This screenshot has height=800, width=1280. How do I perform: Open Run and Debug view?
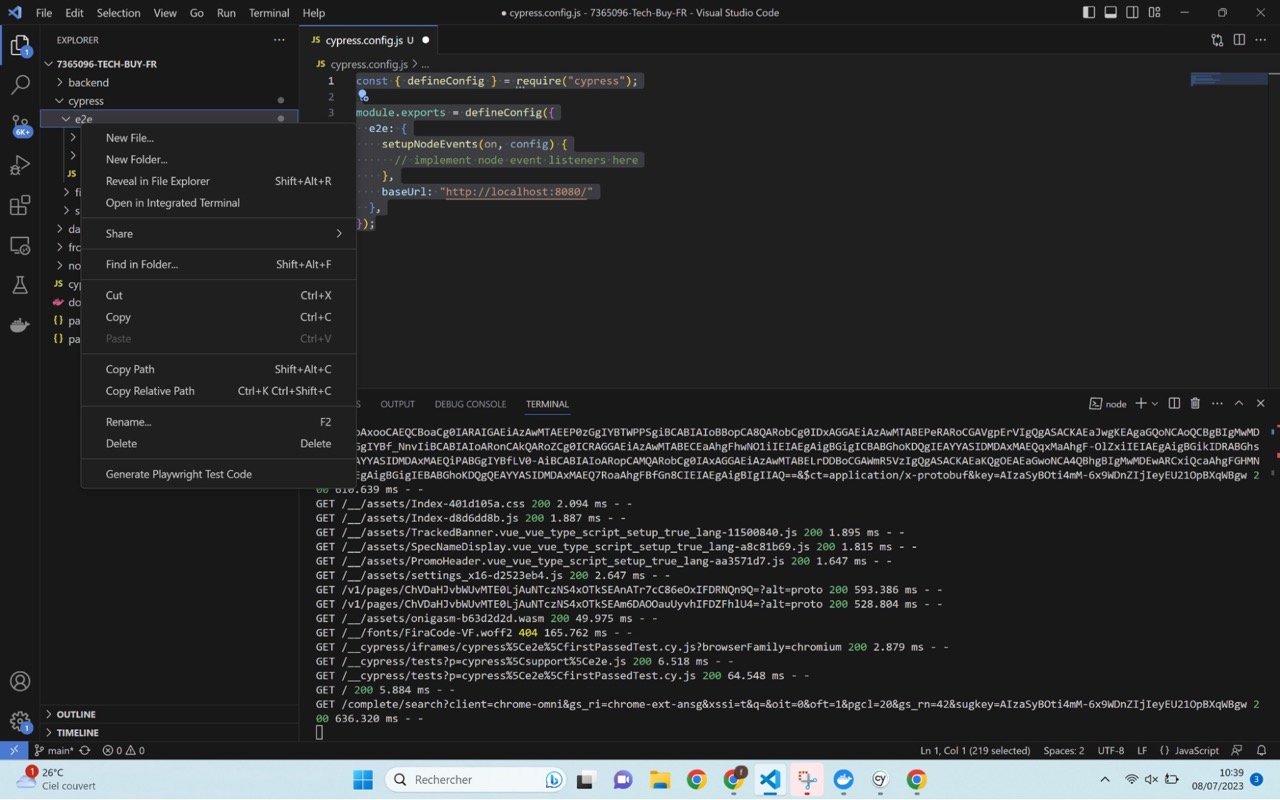coord(20,165)
